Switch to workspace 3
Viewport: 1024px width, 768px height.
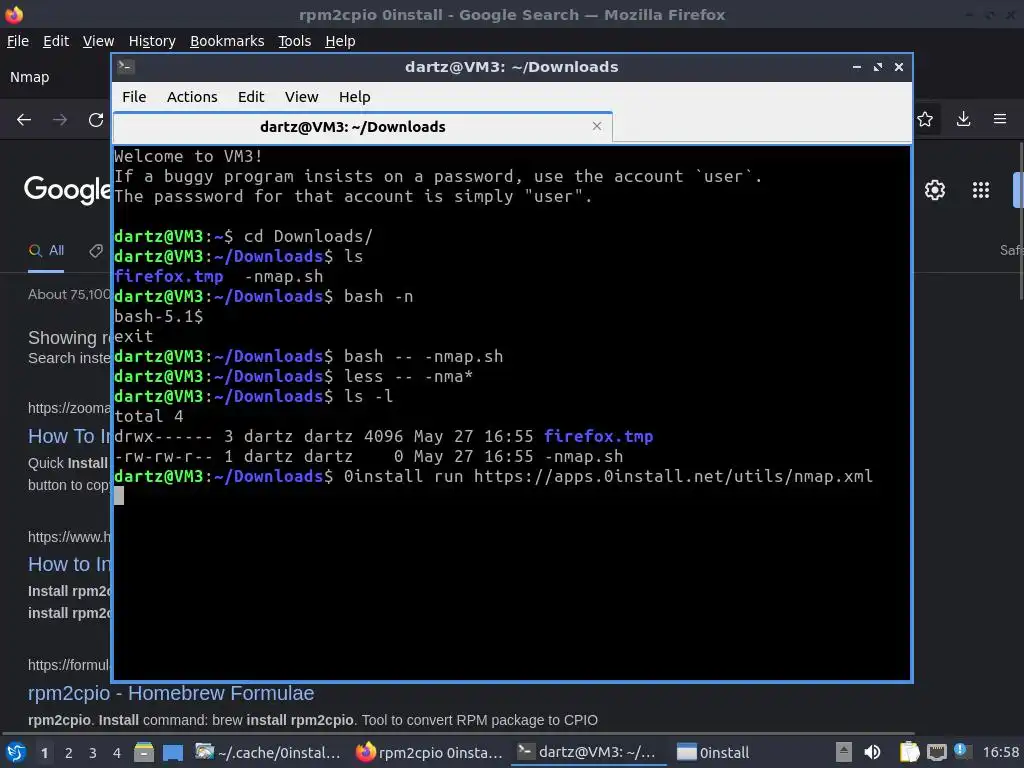click(93, 753)
